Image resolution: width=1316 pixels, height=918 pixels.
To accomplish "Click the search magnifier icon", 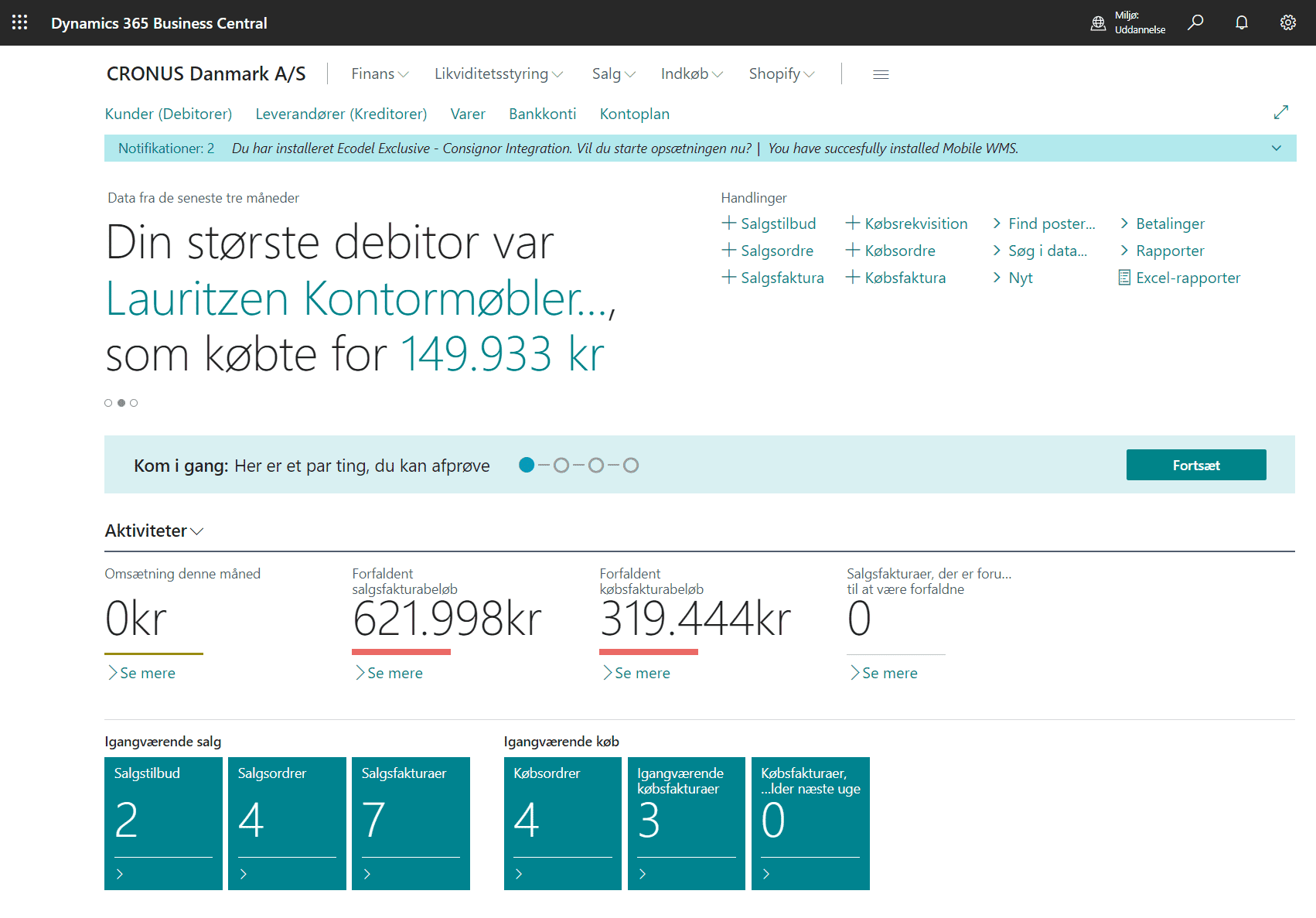I will pos(1195,22).
